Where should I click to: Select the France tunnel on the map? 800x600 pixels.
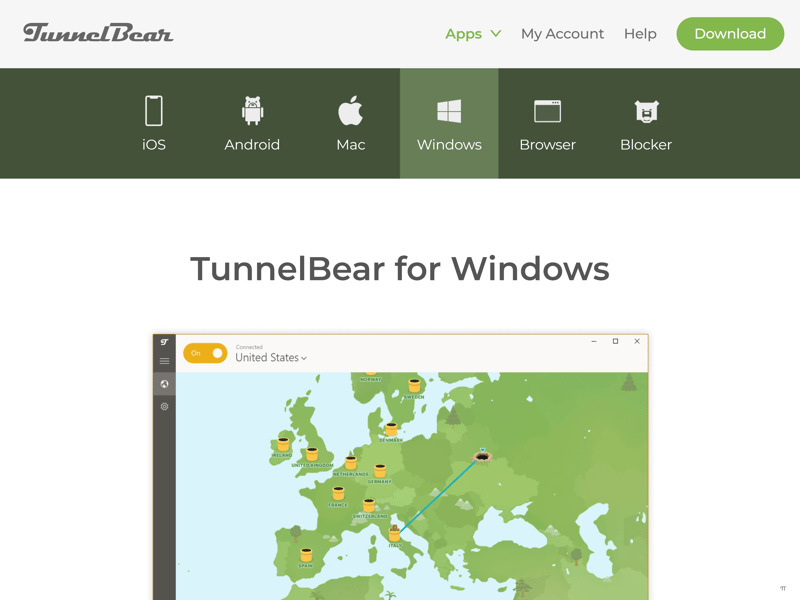338,493
